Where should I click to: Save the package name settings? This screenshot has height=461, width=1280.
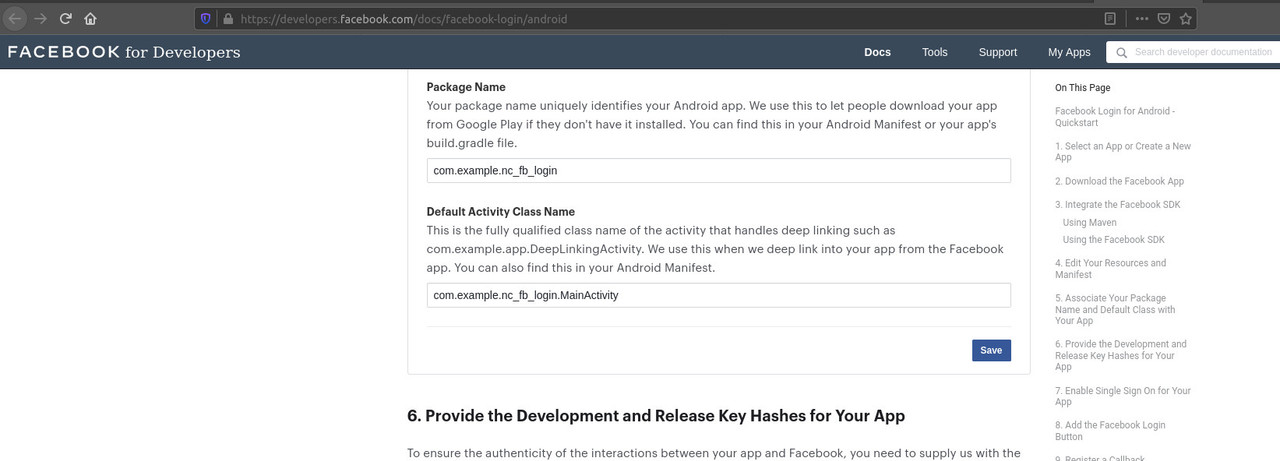pyautogui.click(x=991, y=350)
